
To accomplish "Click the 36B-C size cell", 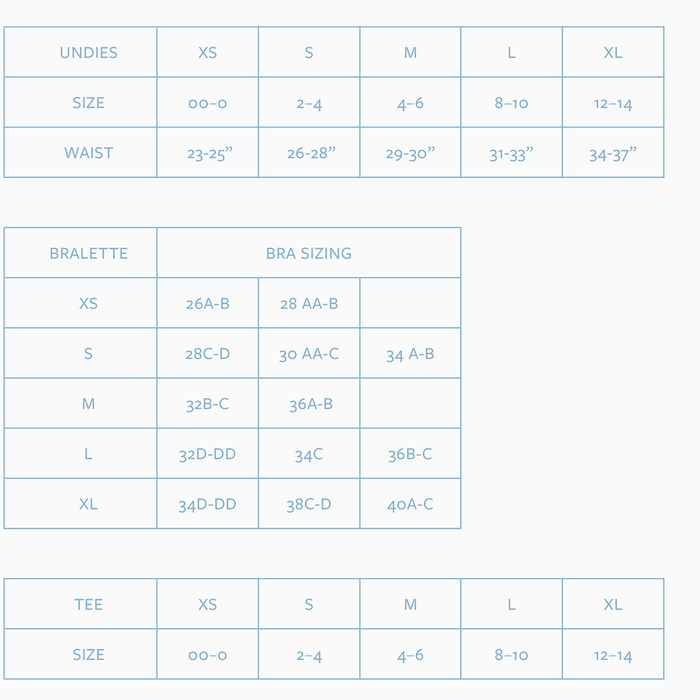I will 410,455.
